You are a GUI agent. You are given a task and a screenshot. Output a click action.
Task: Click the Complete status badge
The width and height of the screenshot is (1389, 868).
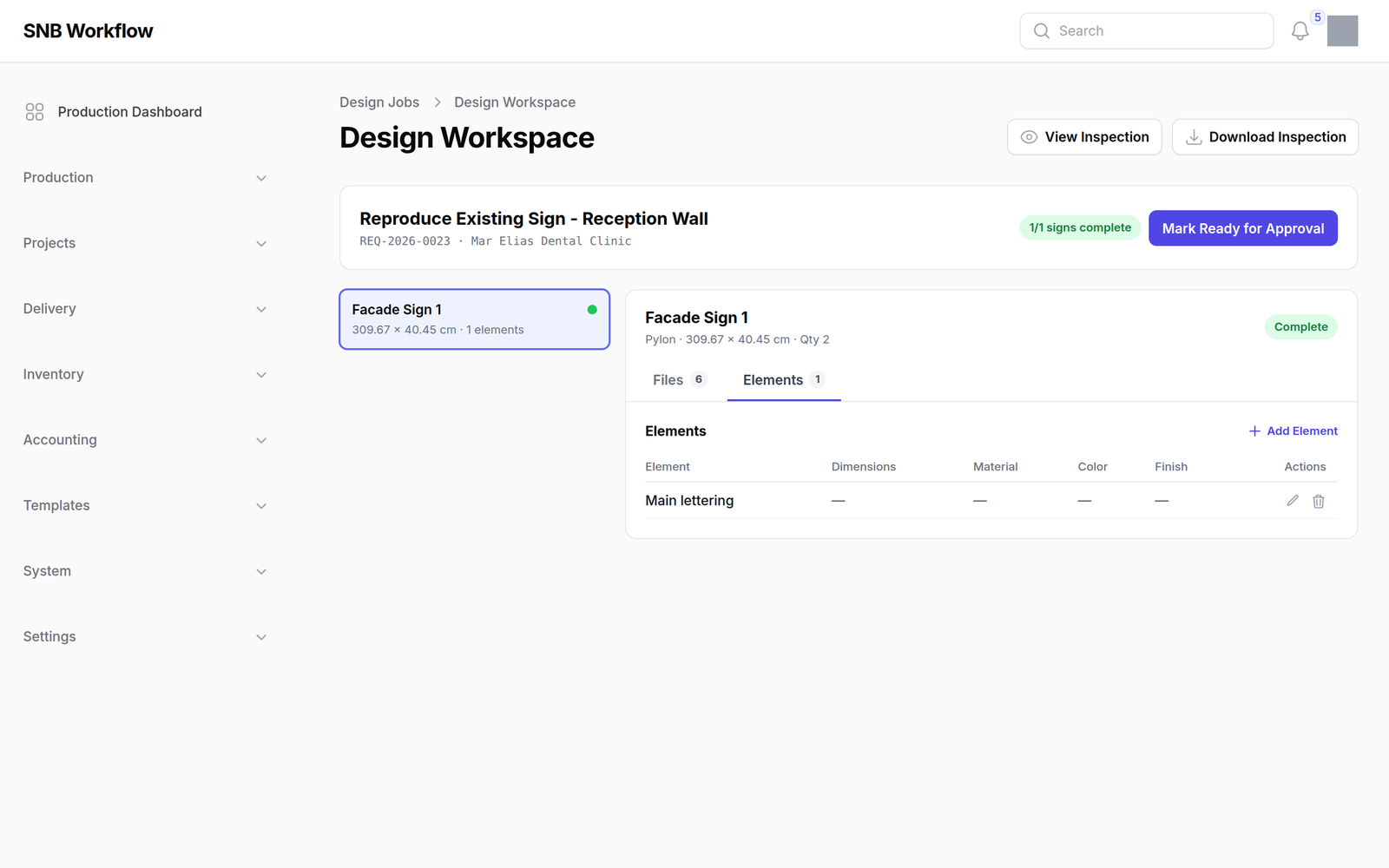pyautogui.click(x=1300, y=327)
